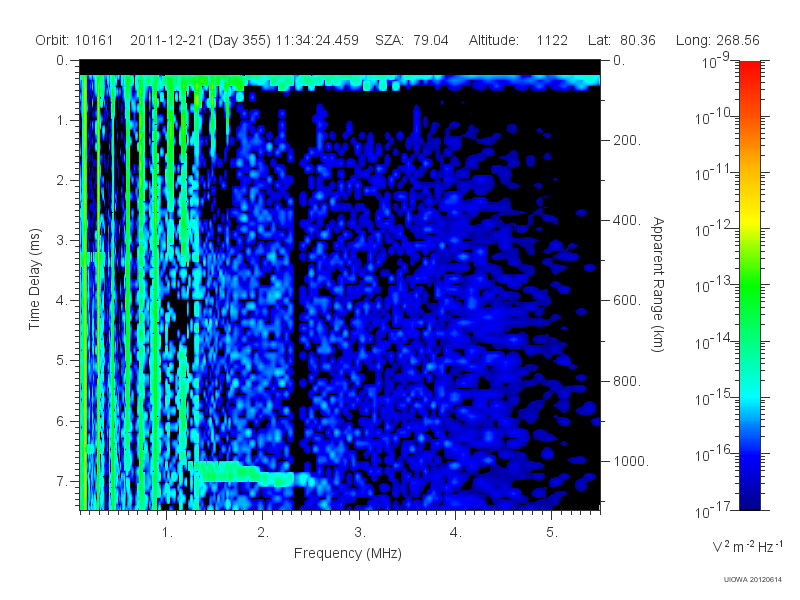This screenshot has height=600, width=800.
Task: Click the 3. frequency axis tick label
Action: [x=360, y=533]
